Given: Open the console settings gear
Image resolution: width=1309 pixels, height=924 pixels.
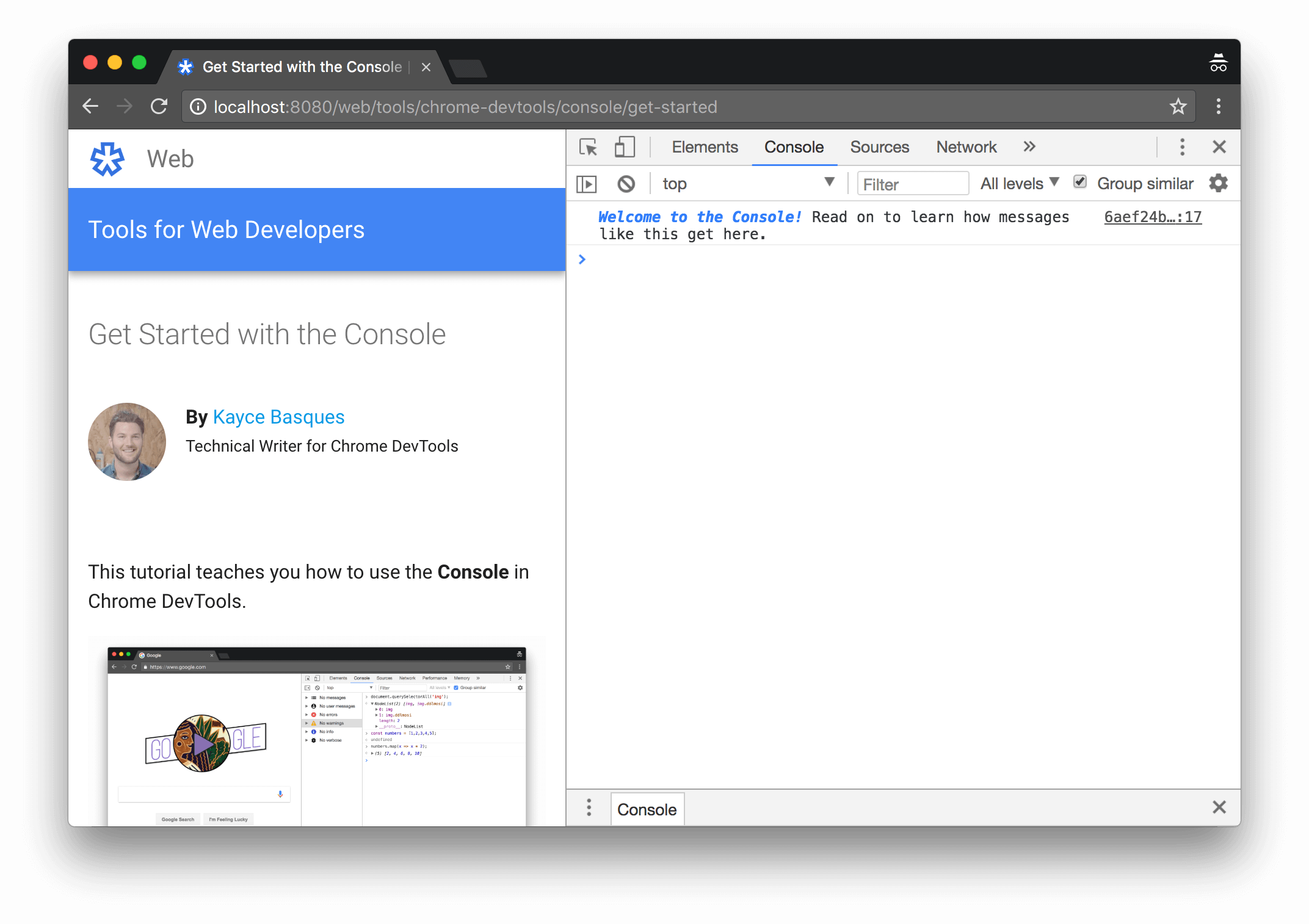Looking at the screenshot, I should tap(1218, 183).
